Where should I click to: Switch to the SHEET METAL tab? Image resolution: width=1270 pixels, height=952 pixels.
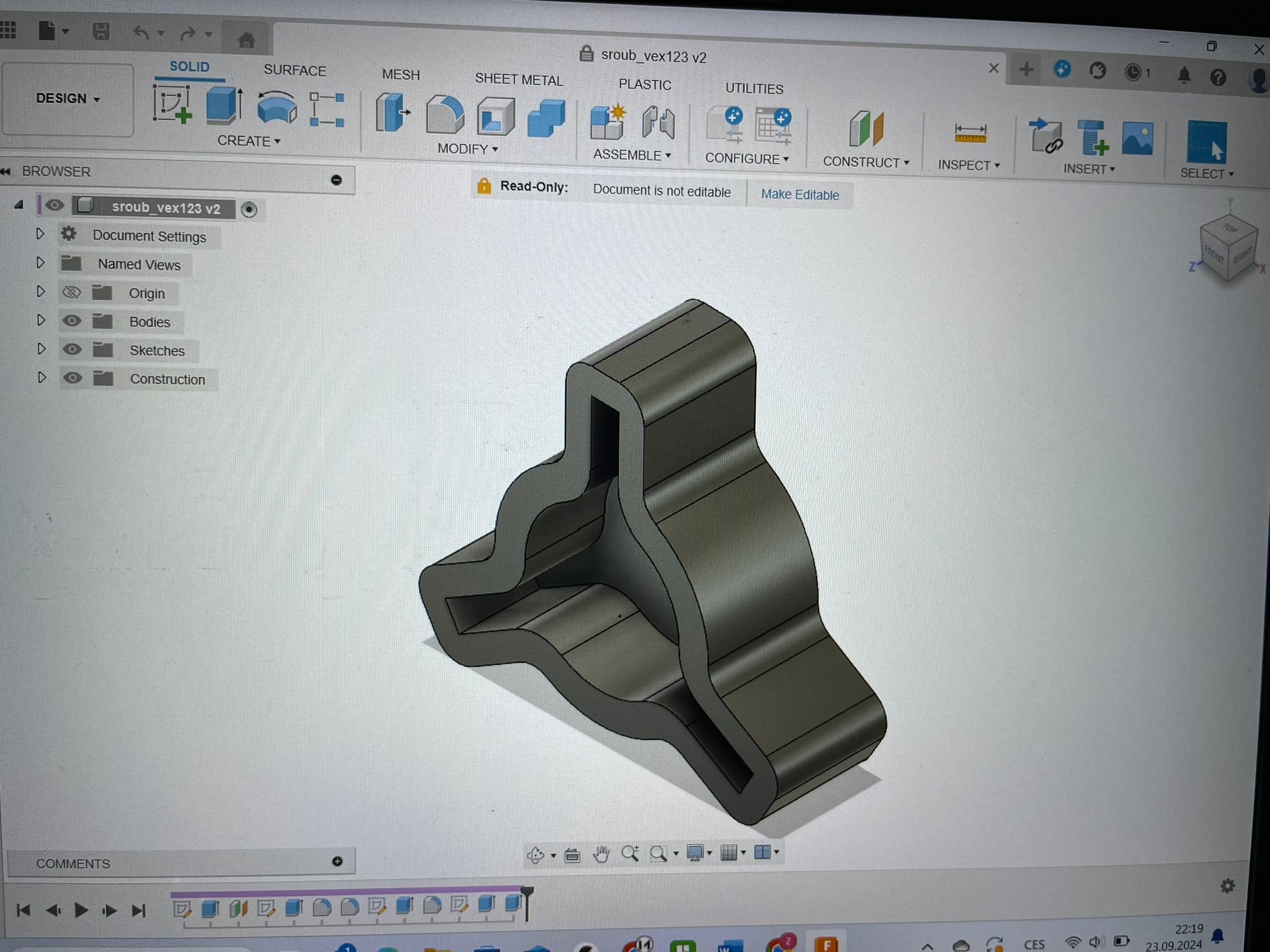click(519, 79)
